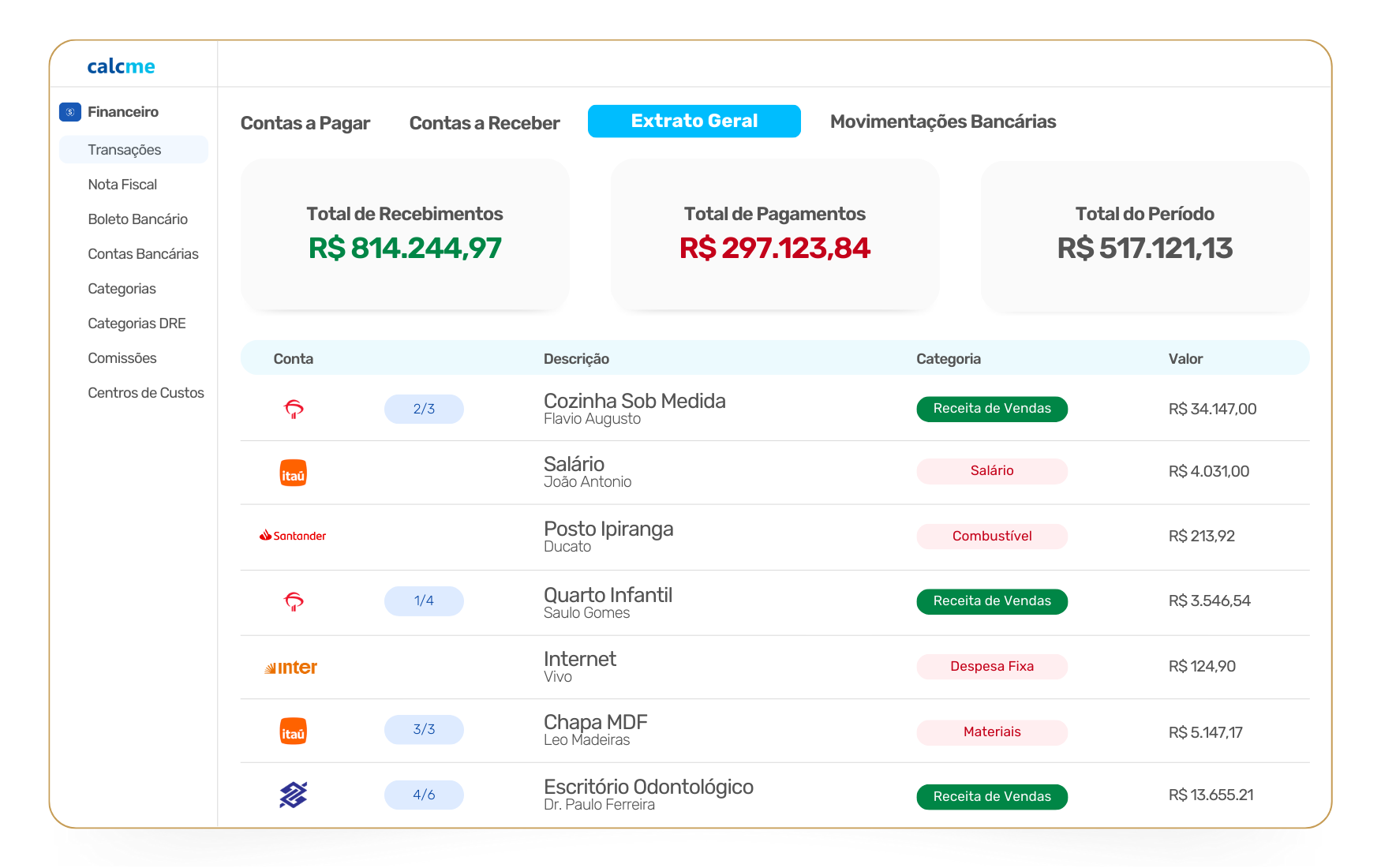Click the Bradesco icon beside Quarto Infantil
Image resolution: width=1381 pixels, height=868 pixels.
click(x=294, y=601)
